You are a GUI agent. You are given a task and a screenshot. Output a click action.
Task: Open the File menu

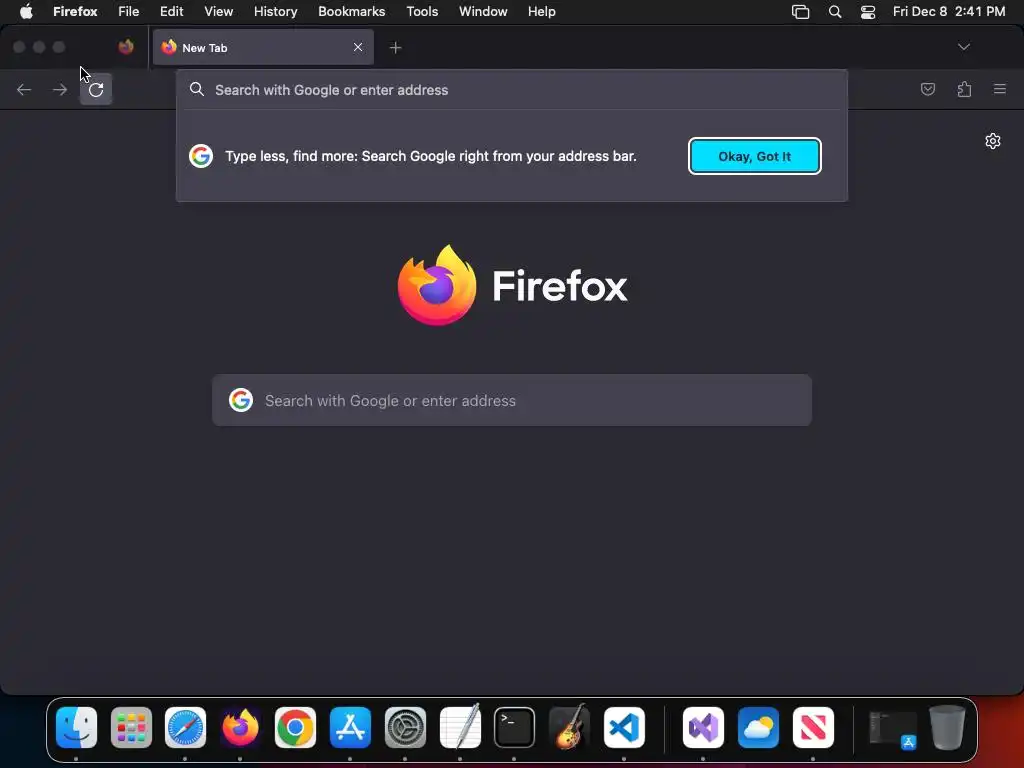(129, 11)
